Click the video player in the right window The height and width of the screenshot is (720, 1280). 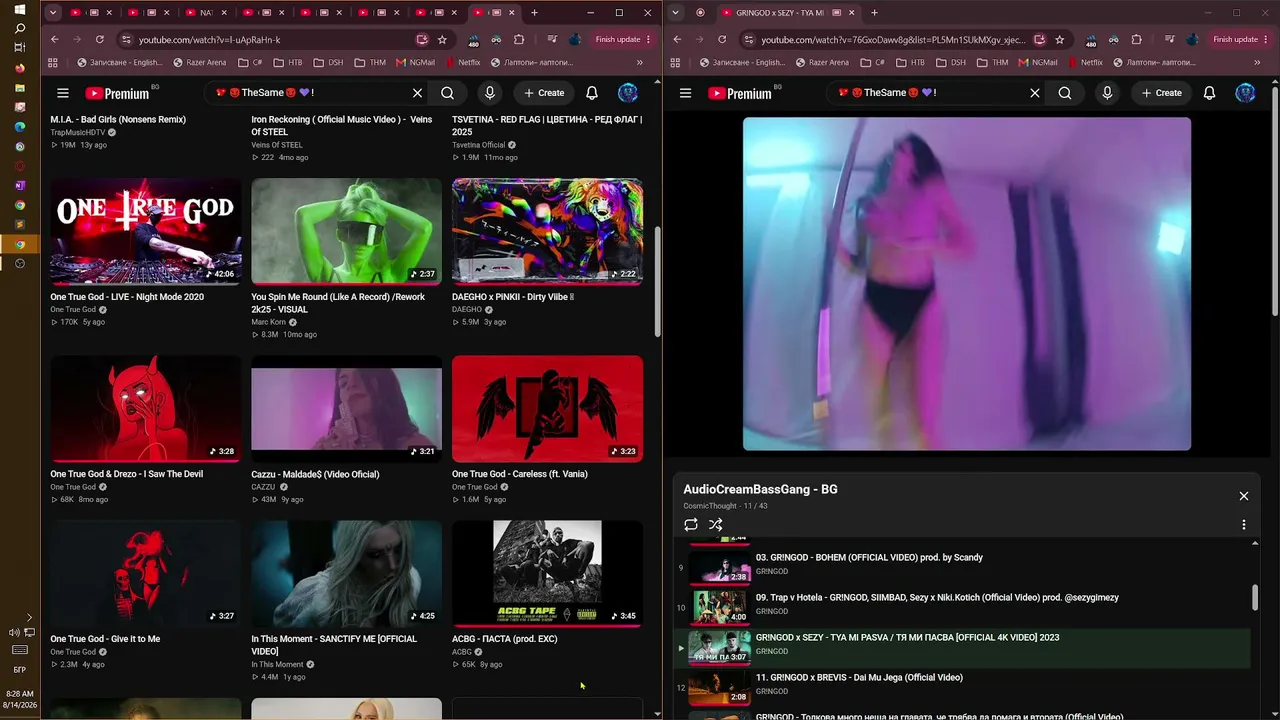coord(967,284)
